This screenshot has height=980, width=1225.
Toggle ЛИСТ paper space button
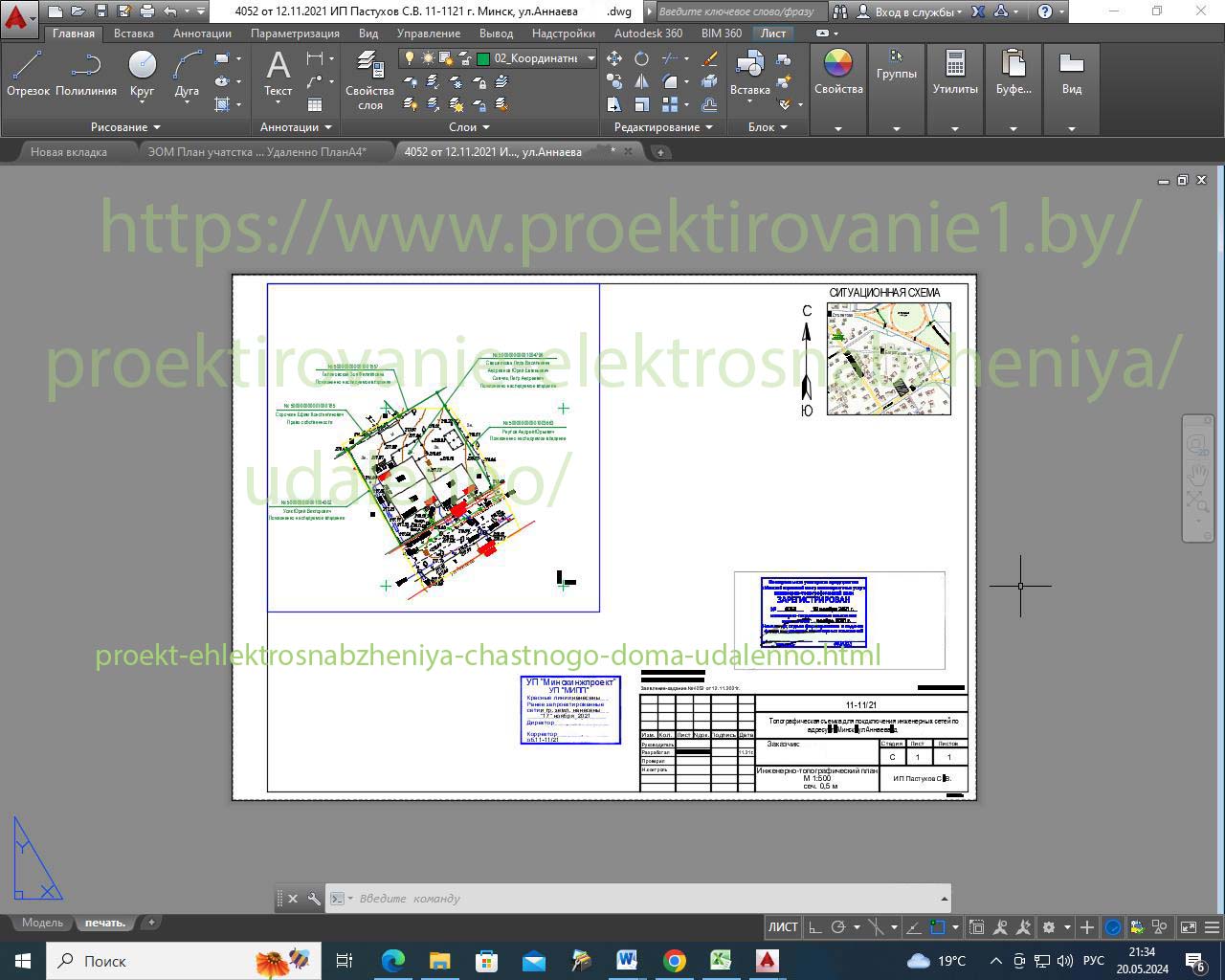(783, 926)
